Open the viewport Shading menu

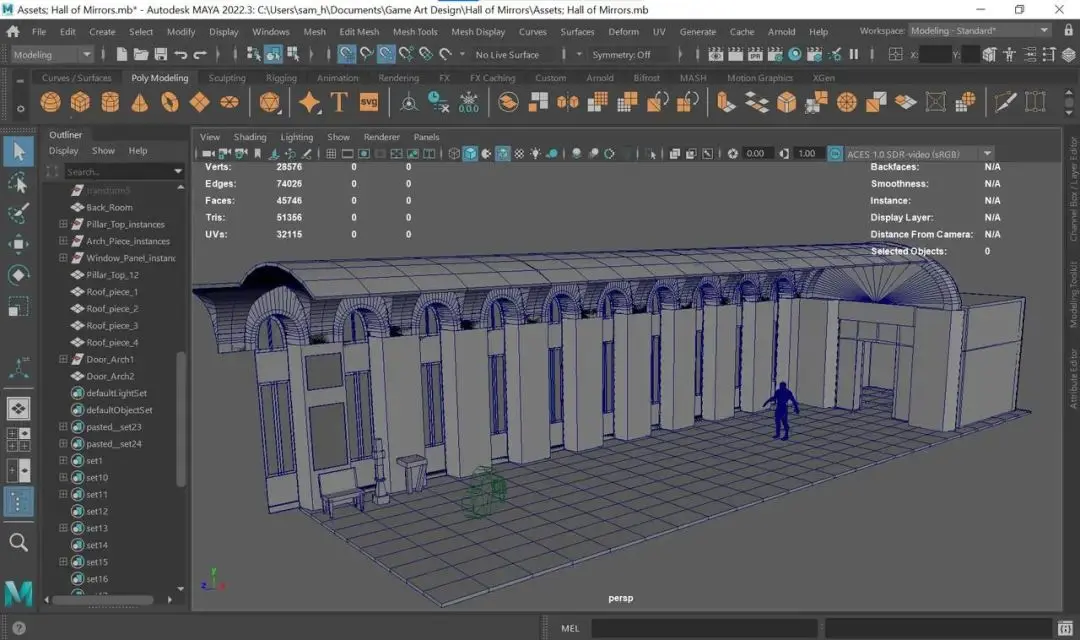click(249, 137)
